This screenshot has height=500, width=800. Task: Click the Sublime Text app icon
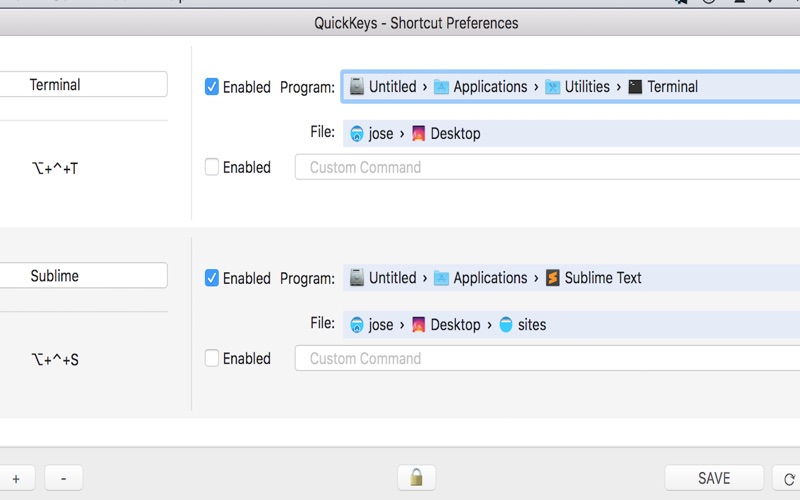coord(553,278)
